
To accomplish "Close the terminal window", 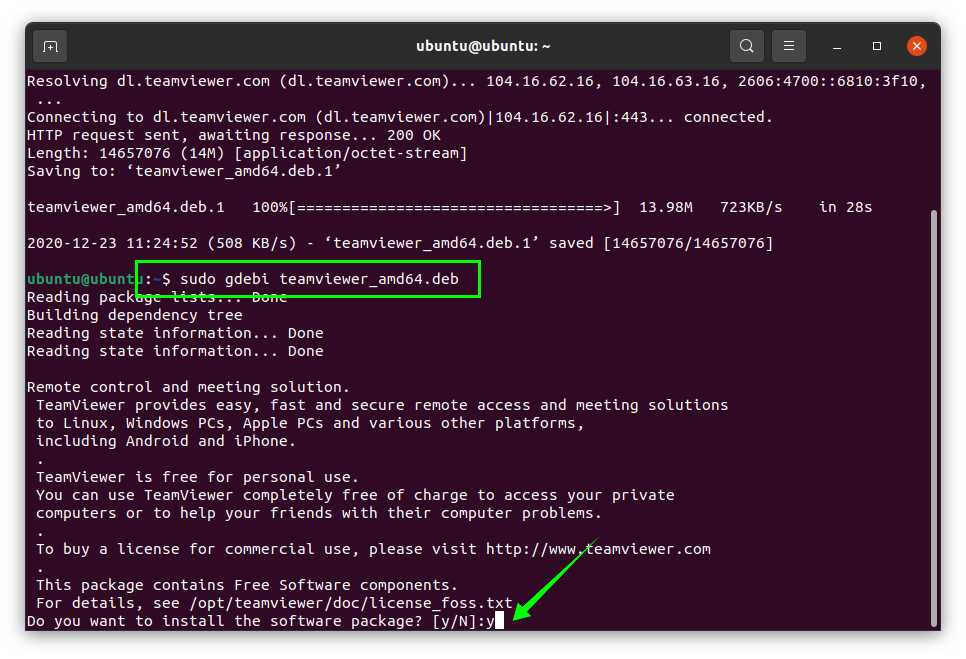I will coord(917,46).
